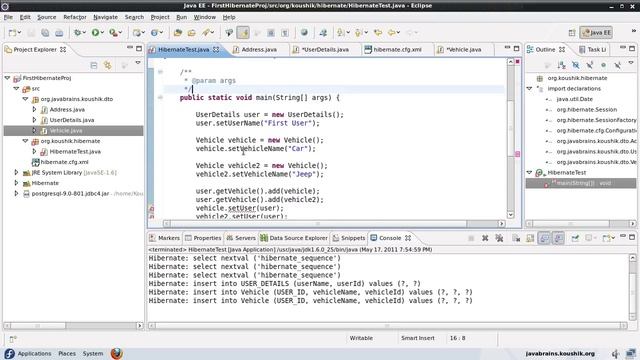Click the Open Type icon in toolbar
This screenshot has width=640, height=360.
coord(178,33)
